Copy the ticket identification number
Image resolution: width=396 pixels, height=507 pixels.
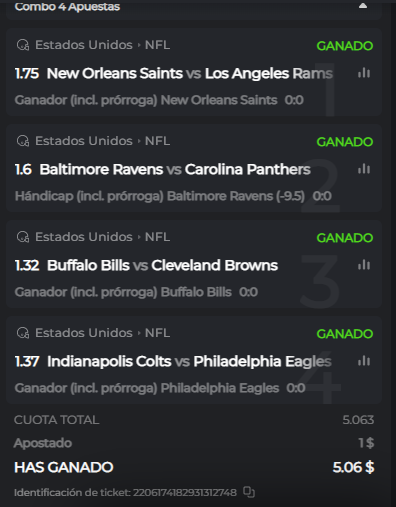[249, 492]
